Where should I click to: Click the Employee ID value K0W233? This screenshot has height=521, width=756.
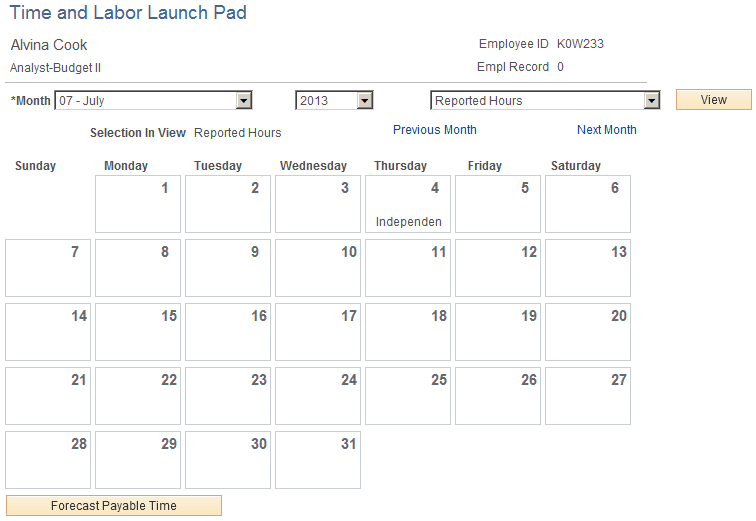coord(580,44)
